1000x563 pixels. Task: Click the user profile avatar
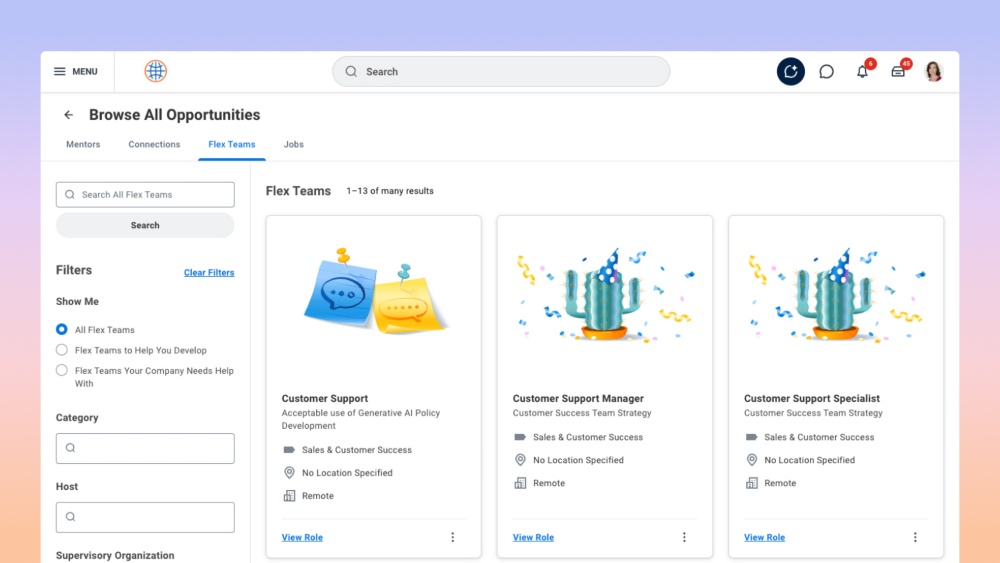coord(934,71)
